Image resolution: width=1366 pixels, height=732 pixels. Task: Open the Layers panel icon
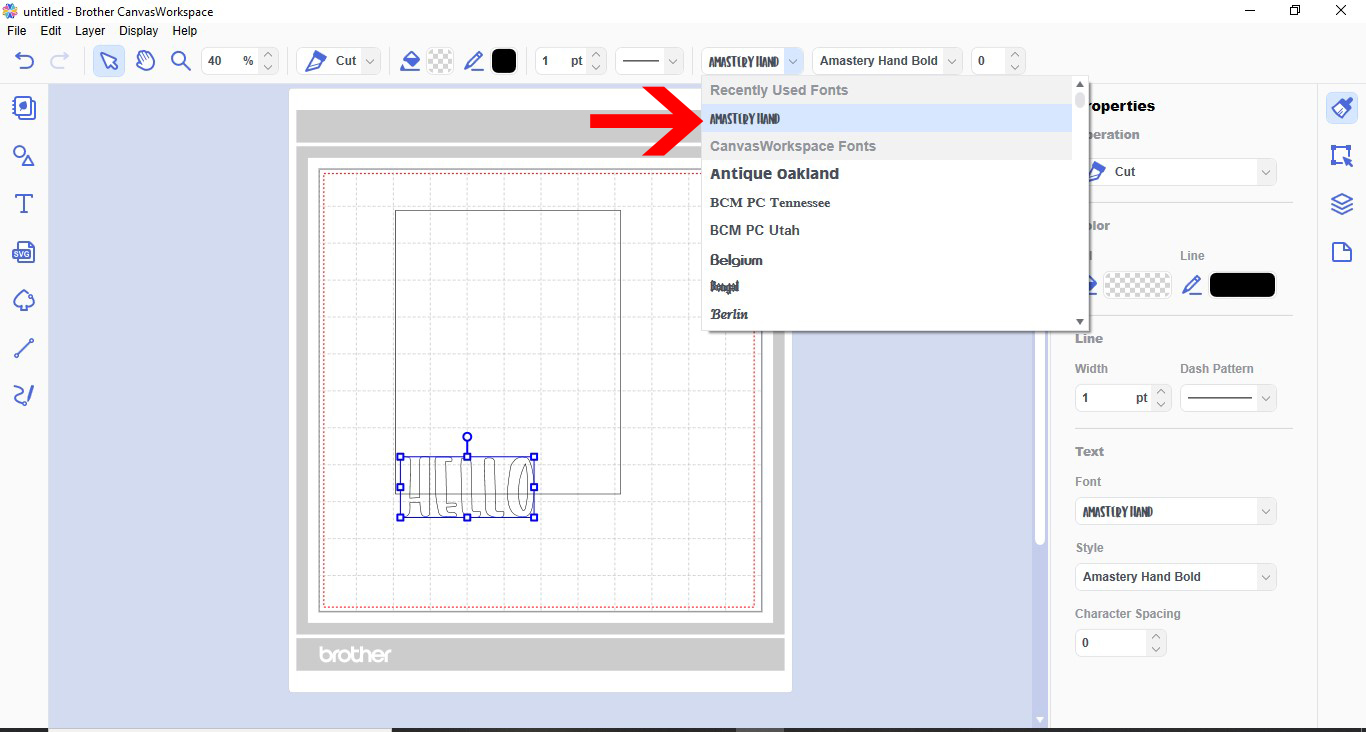pyautogui.click(x=1342, y=204)
